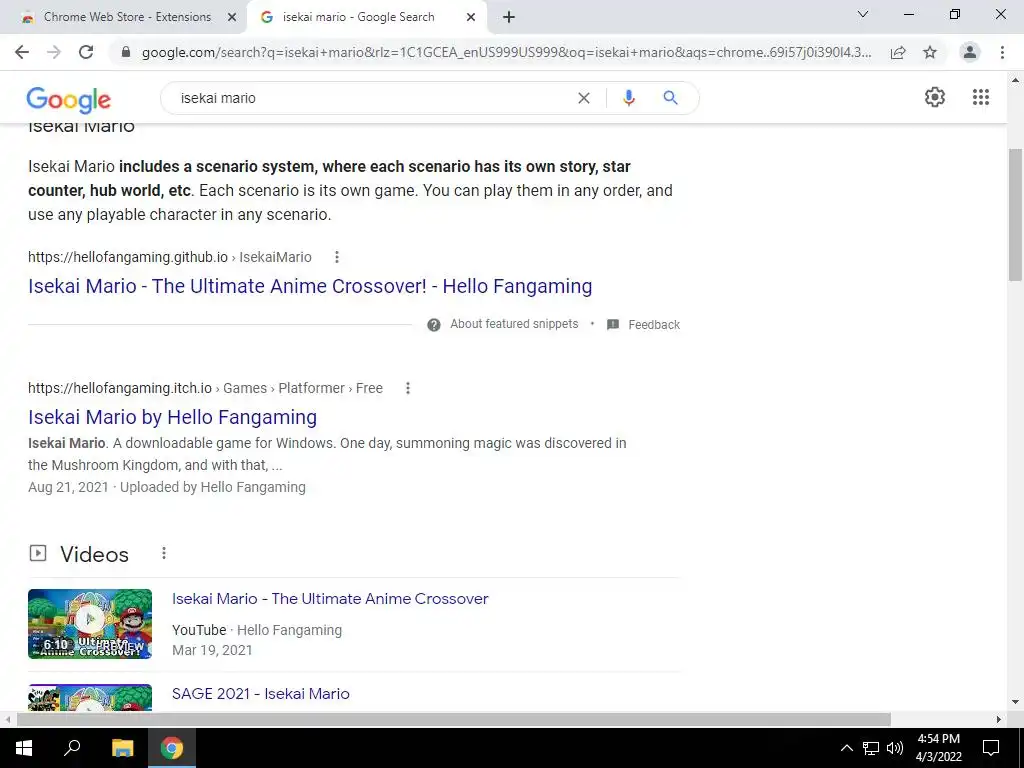Open network status tray icon
Image resolution: width=1024 pixels, height=768 pixels.
[871, 748]
